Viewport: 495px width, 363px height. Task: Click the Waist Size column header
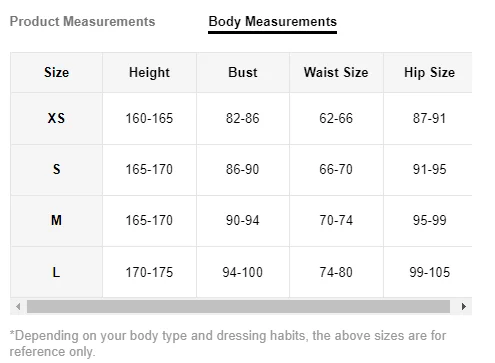coord(336,72)
